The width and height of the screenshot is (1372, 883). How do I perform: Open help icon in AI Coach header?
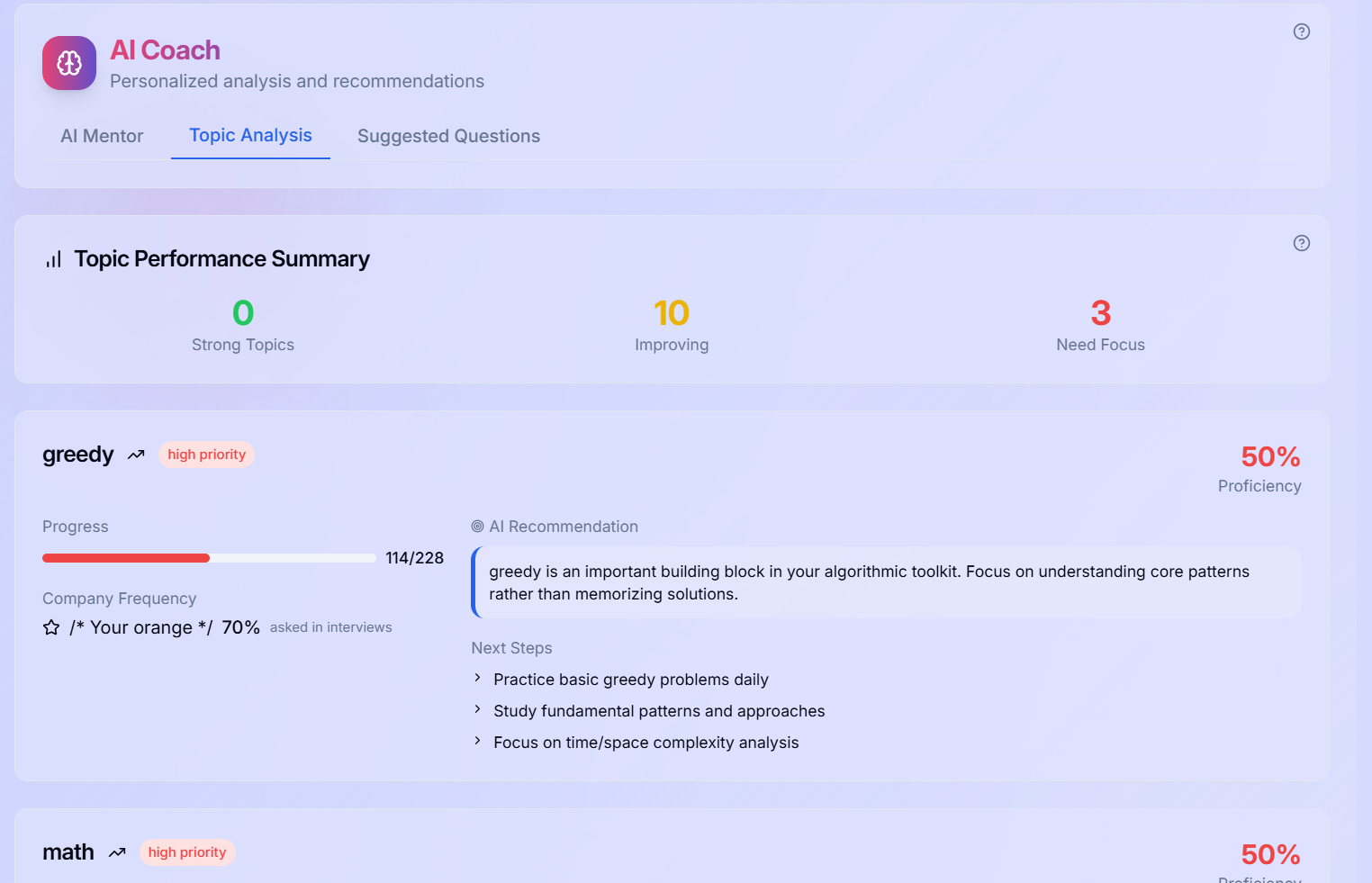tap(1302, 32)
